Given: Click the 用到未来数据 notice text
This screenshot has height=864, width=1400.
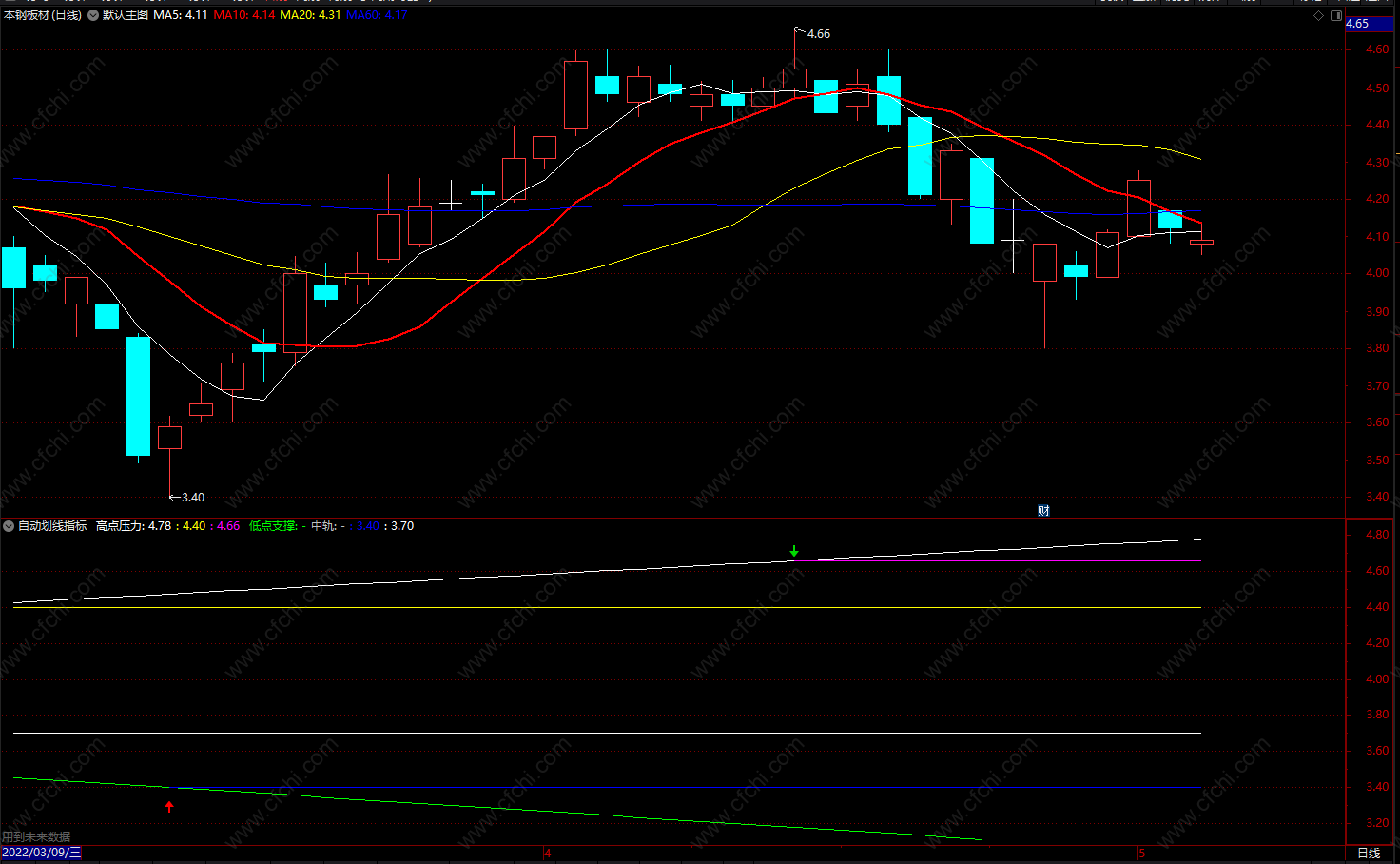Looking at the screenshot, I should coord(36,837).
